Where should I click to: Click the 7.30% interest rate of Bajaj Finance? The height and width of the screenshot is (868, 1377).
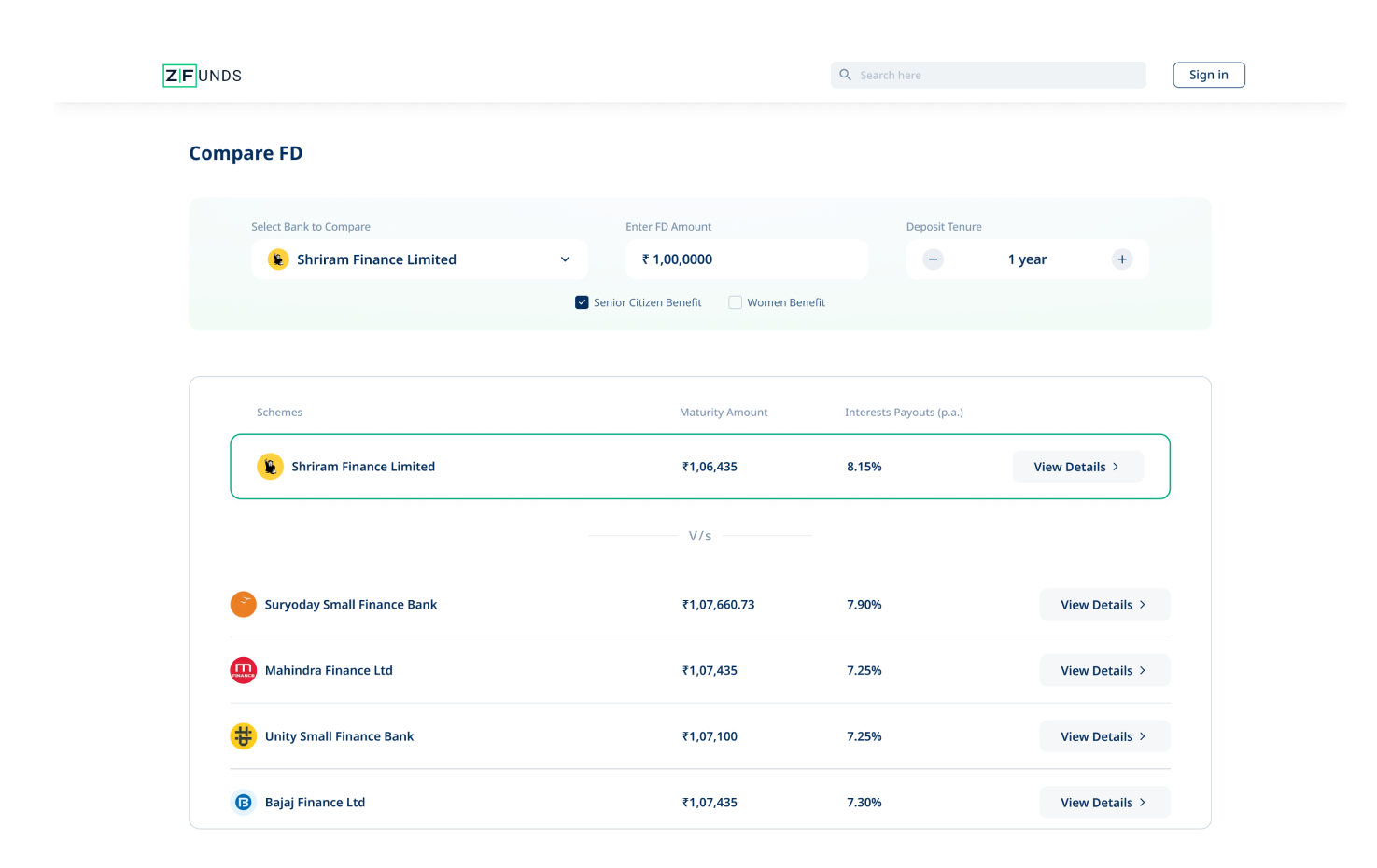864,802
